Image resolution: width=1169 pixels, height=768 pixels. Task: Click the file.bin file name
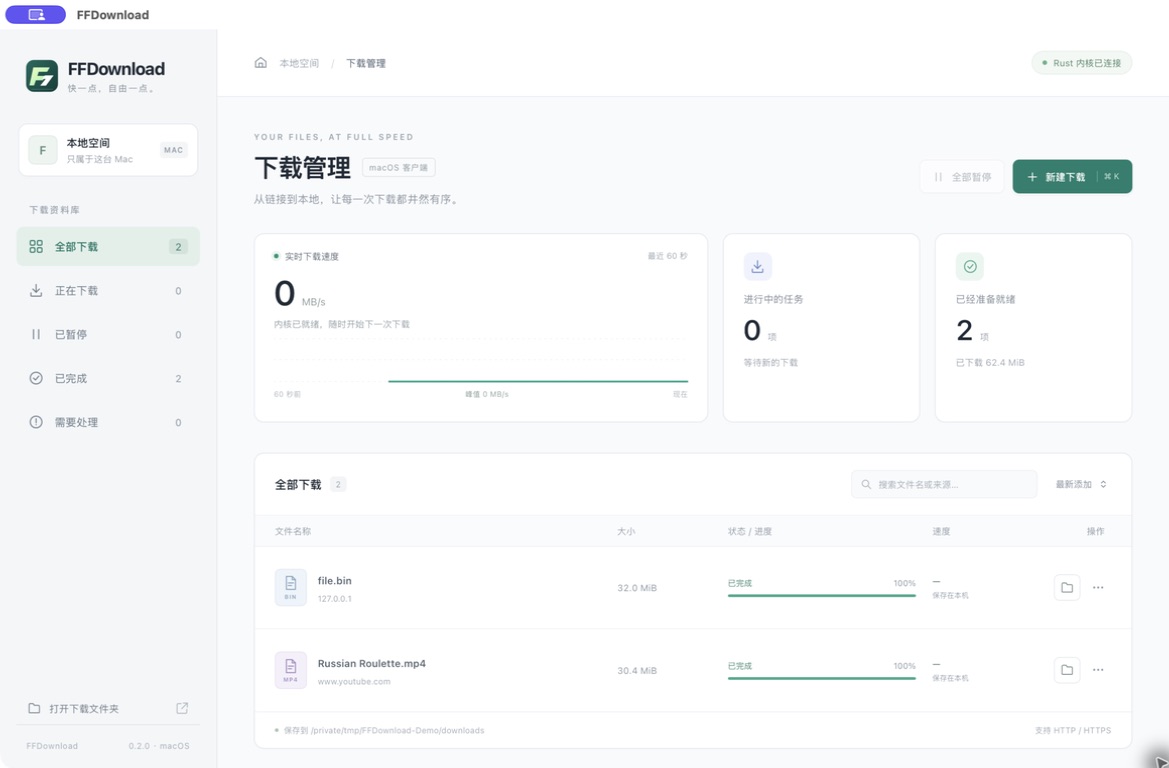[x=335, y=581]
